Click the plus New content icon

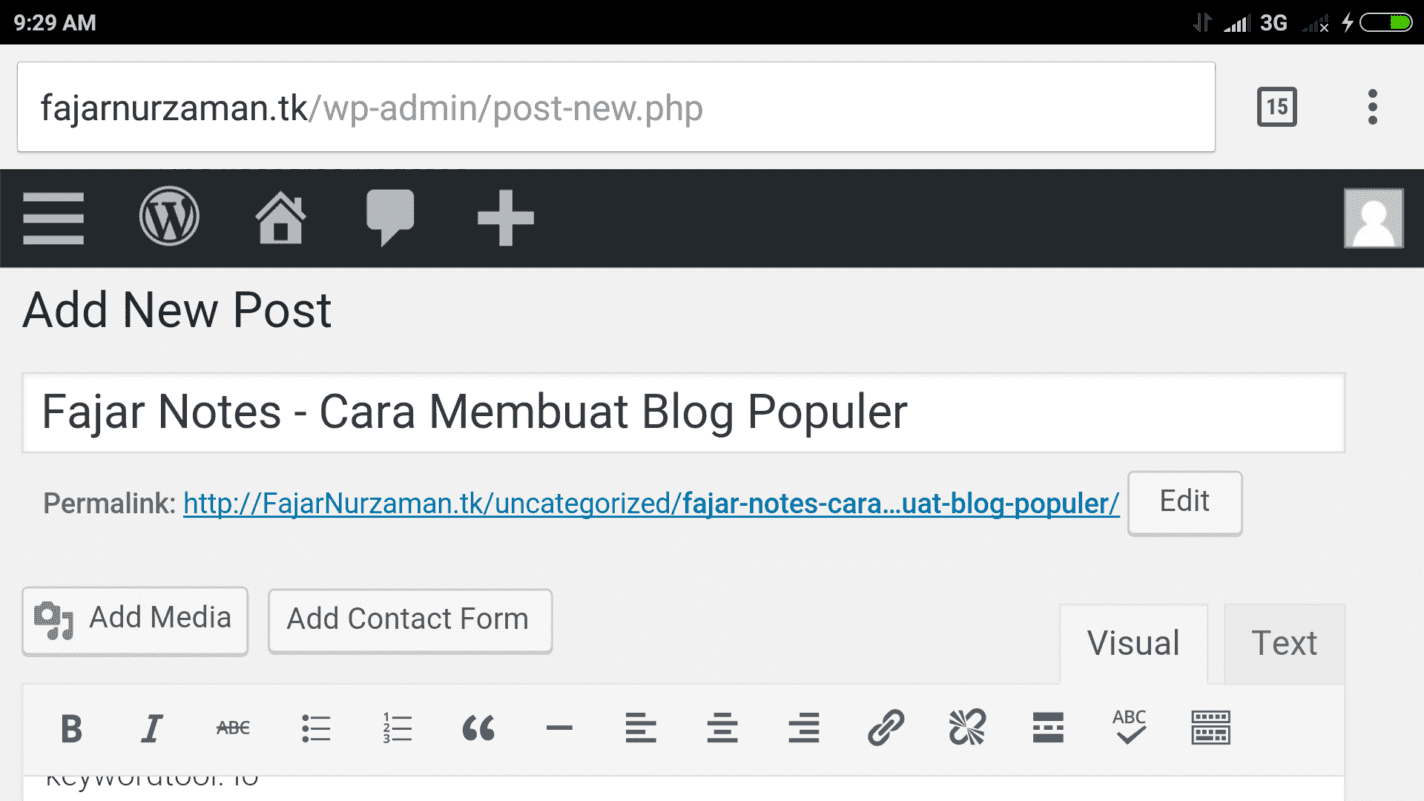coord(505,218)
